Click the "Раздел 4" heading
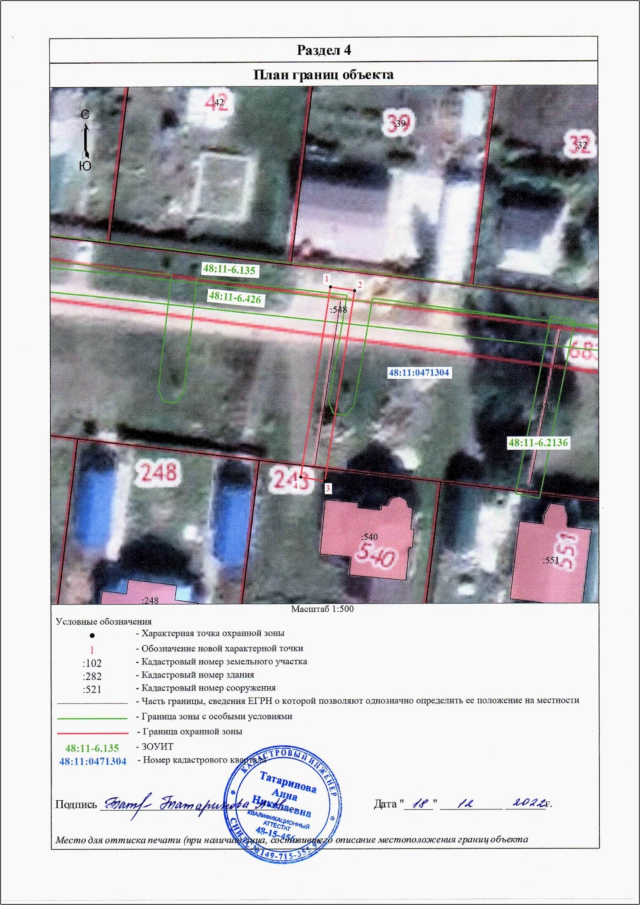Viewport: 640px width, 905px height. click(324, 50)
